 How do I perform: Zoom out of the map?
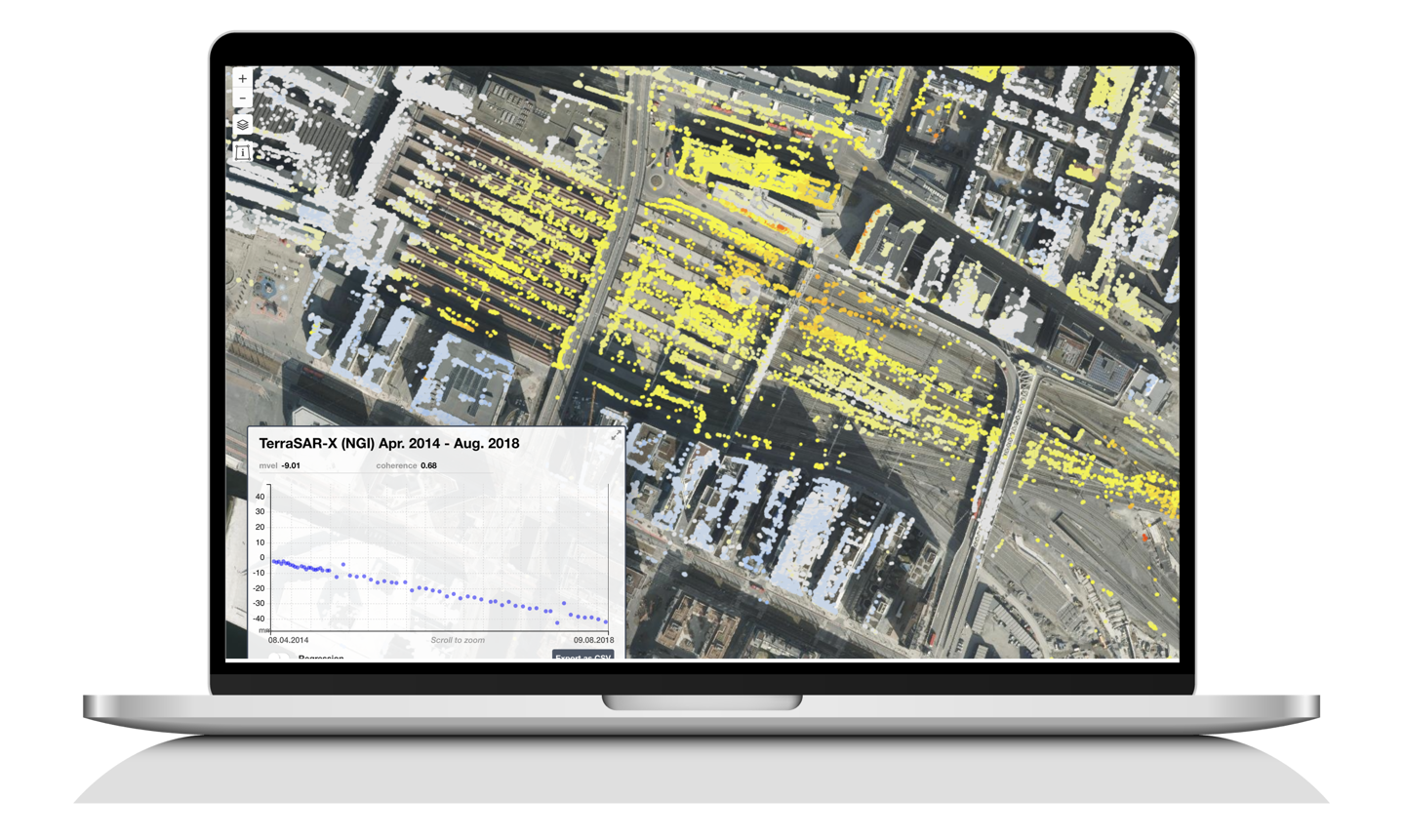point(242,99)
